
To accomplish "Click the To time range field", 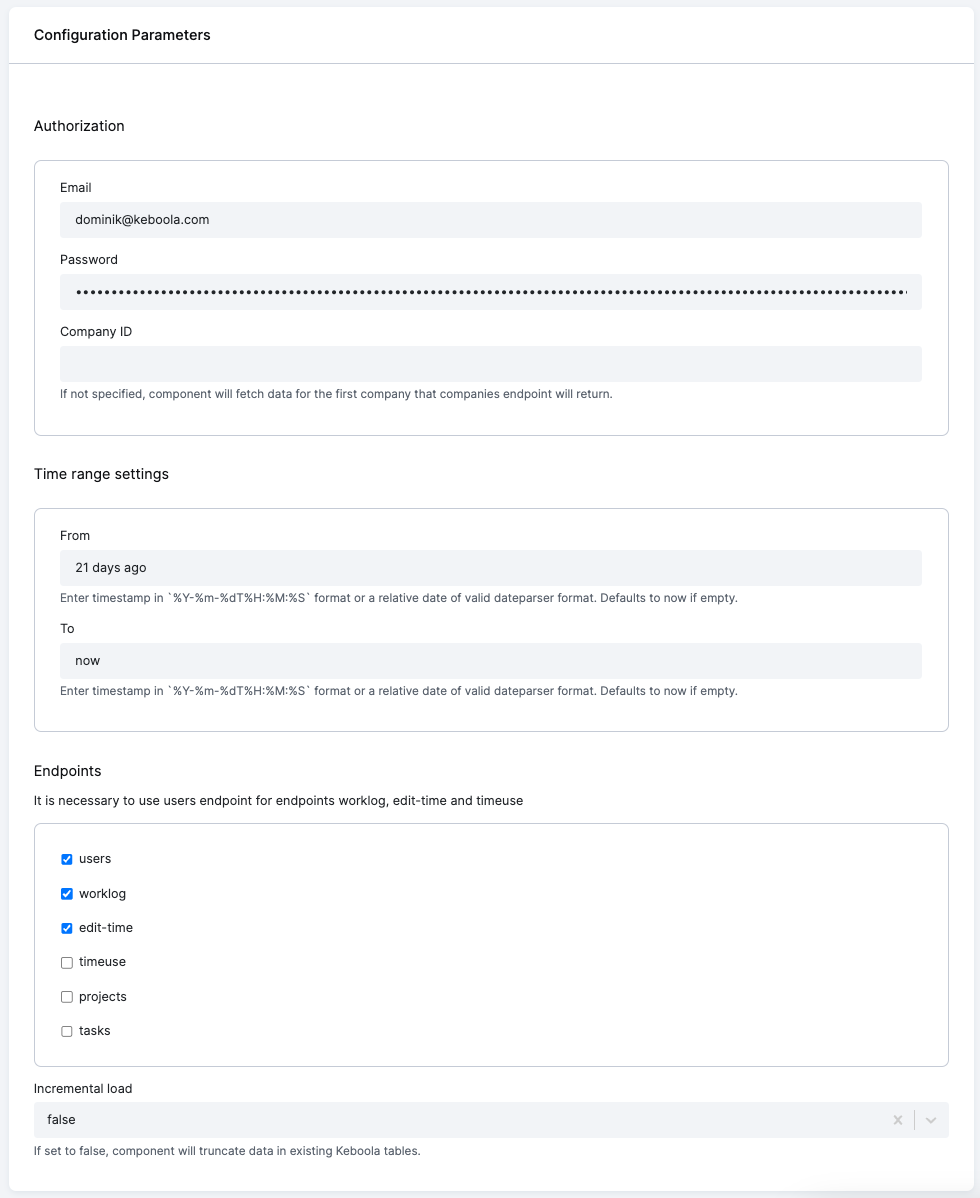I will (x=490, y=661).
